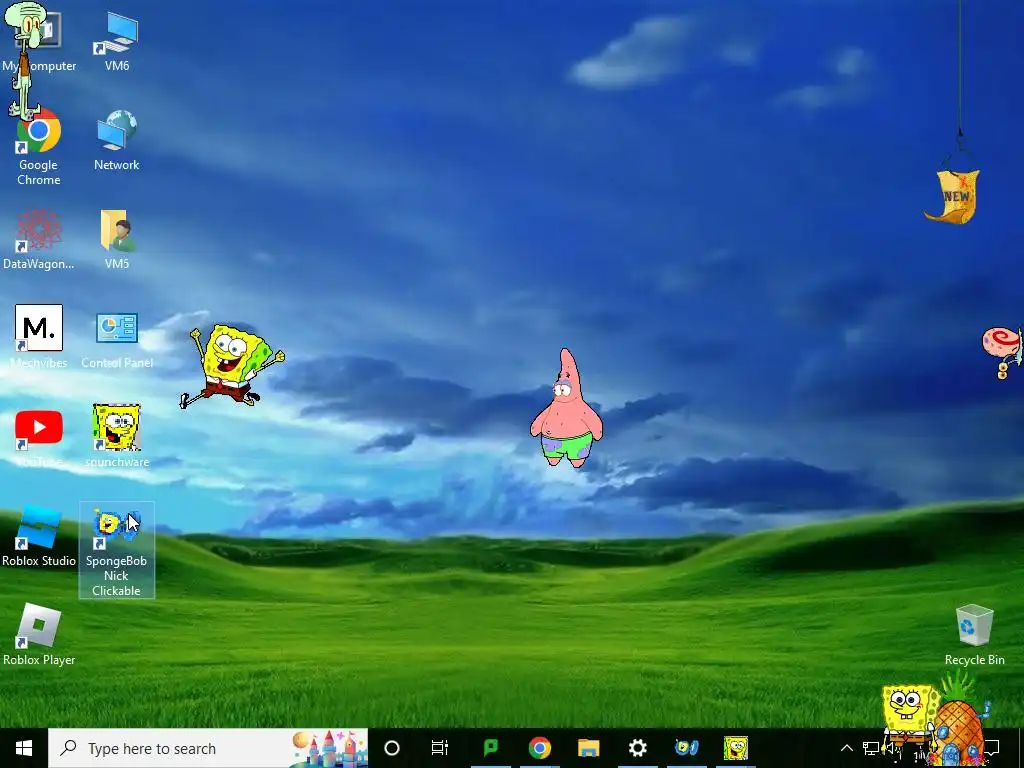Open the YouTube desktop shortcut

[x=39, y=438]
